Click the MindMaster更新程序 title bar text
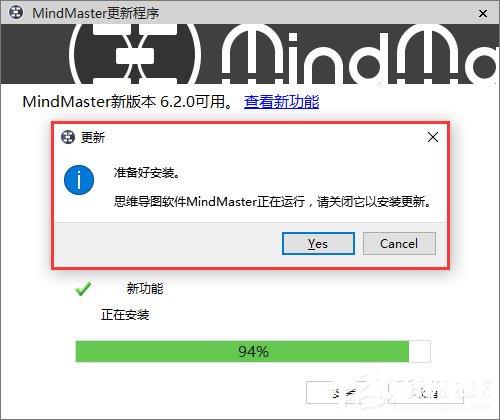This screenshot has height=420, width=500. coord(96,13)
